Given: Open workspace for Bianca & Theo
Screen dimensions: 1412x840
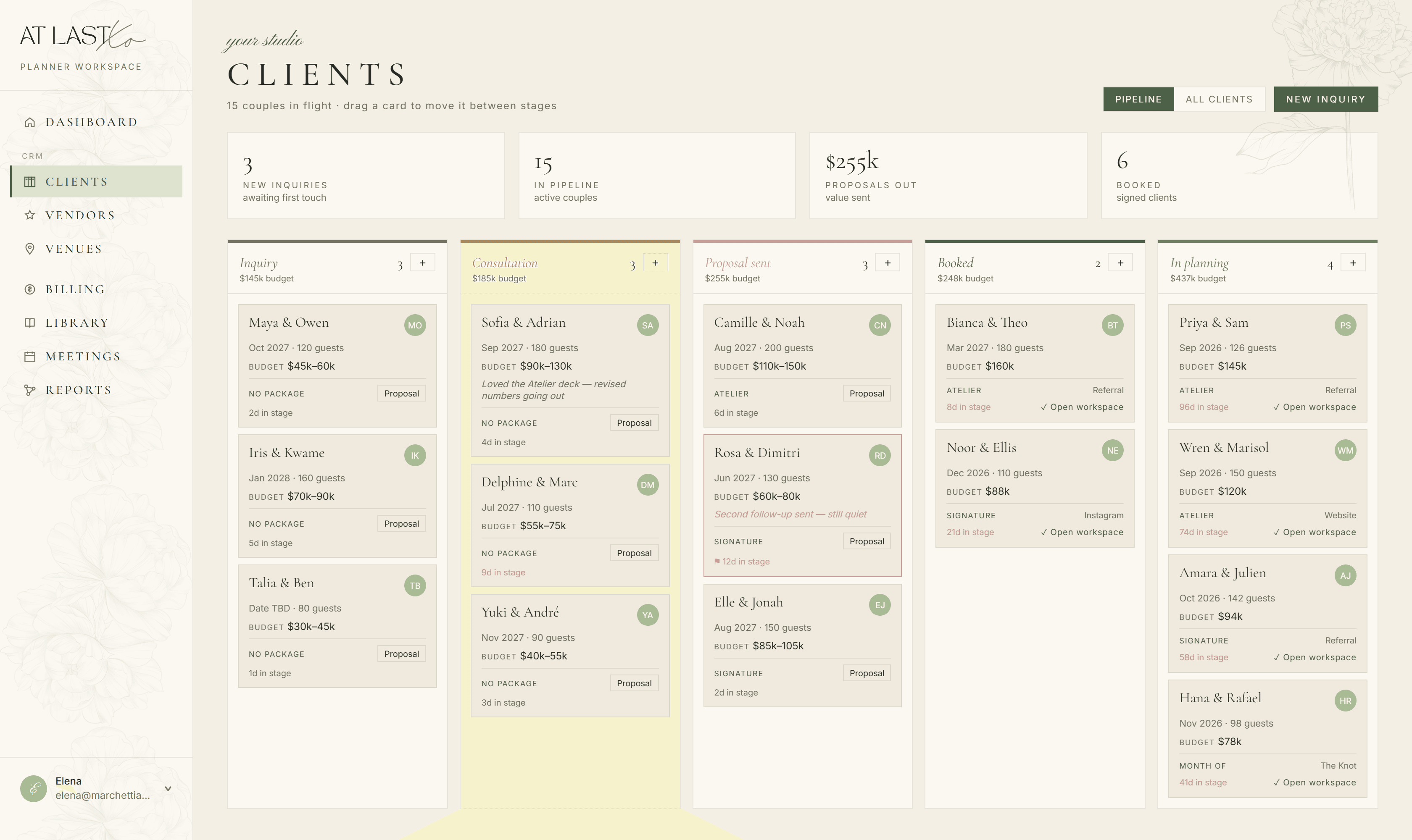Looking at the screenshot, I should coord(1082,407).
